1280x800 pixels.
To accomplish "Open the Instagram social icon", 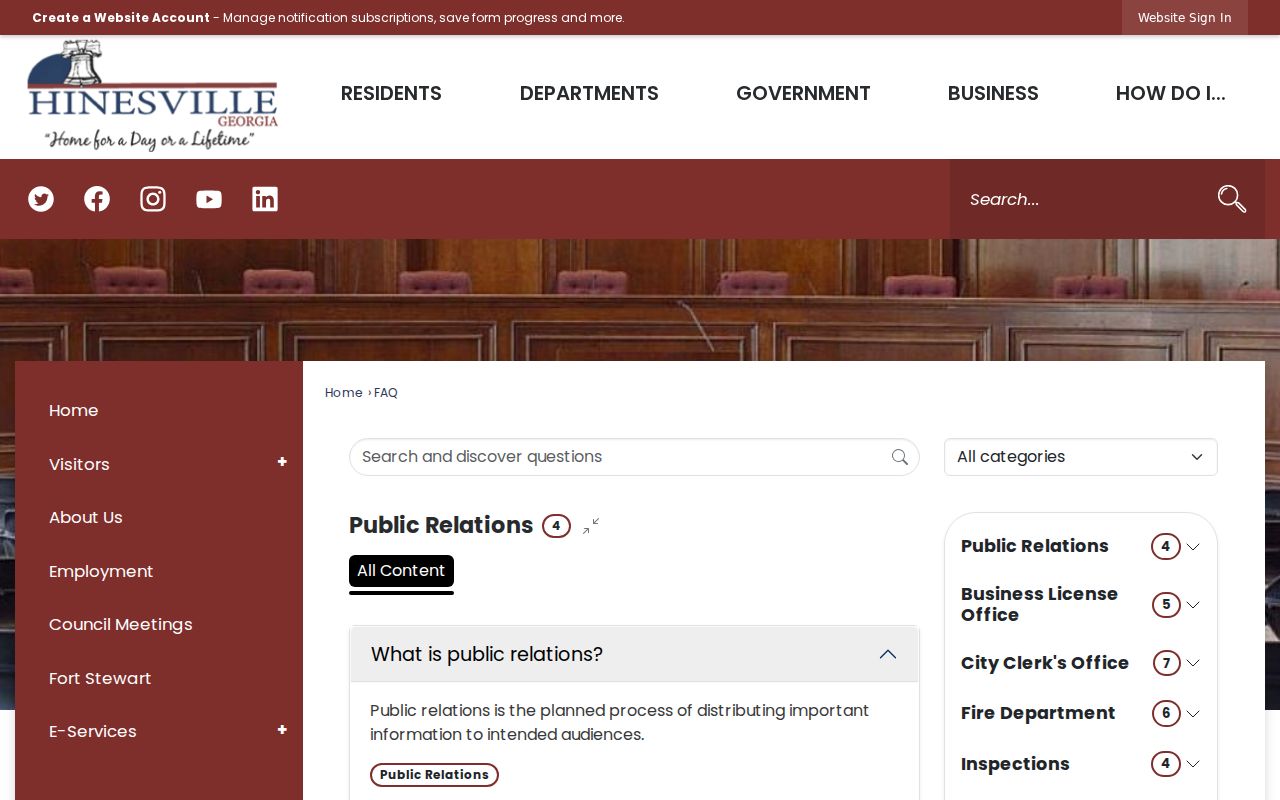I will 153,199.
